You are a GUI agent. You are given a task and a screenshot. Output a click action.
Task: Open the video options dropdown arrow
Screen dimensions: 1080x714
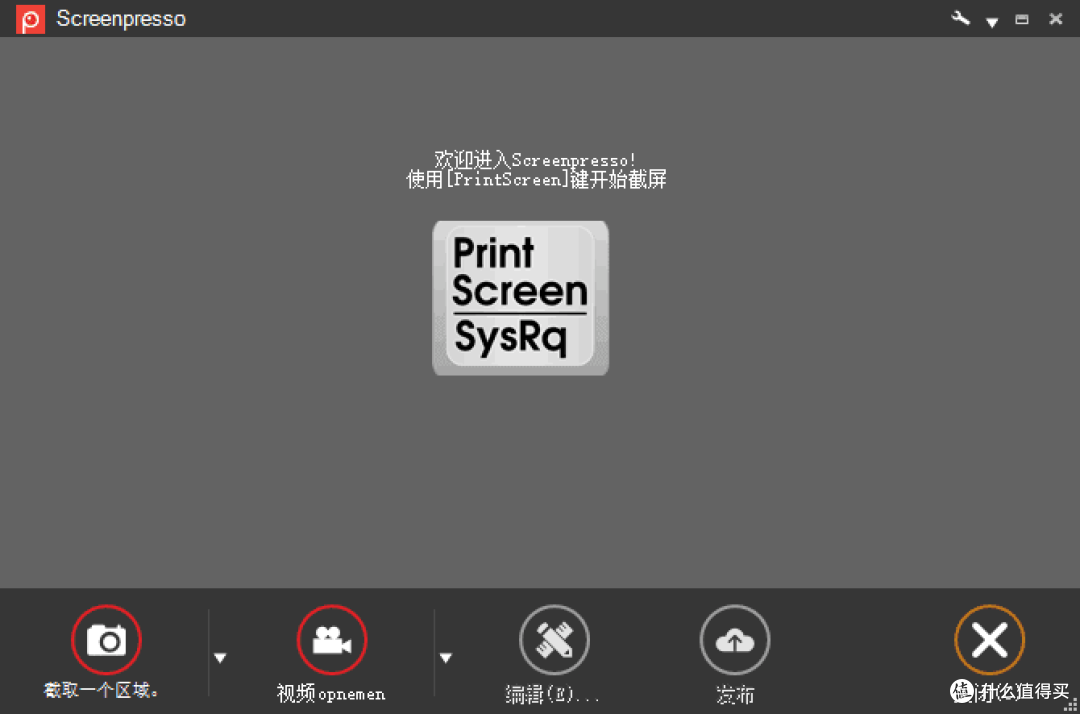(x=446, y=658)
